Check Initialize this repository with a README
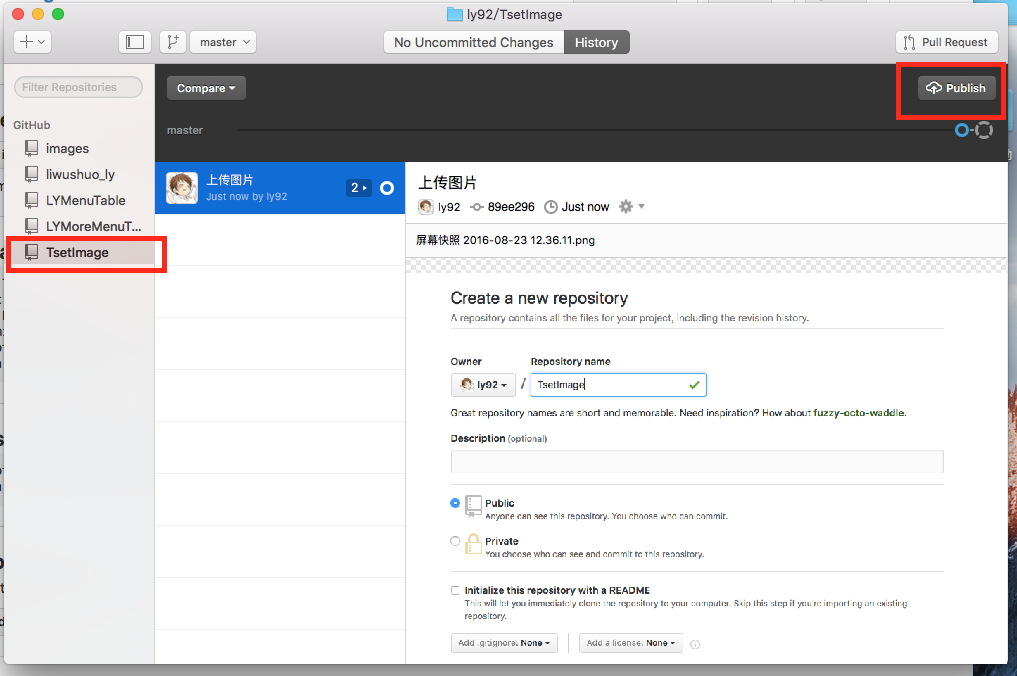 [x=455, y=590]
